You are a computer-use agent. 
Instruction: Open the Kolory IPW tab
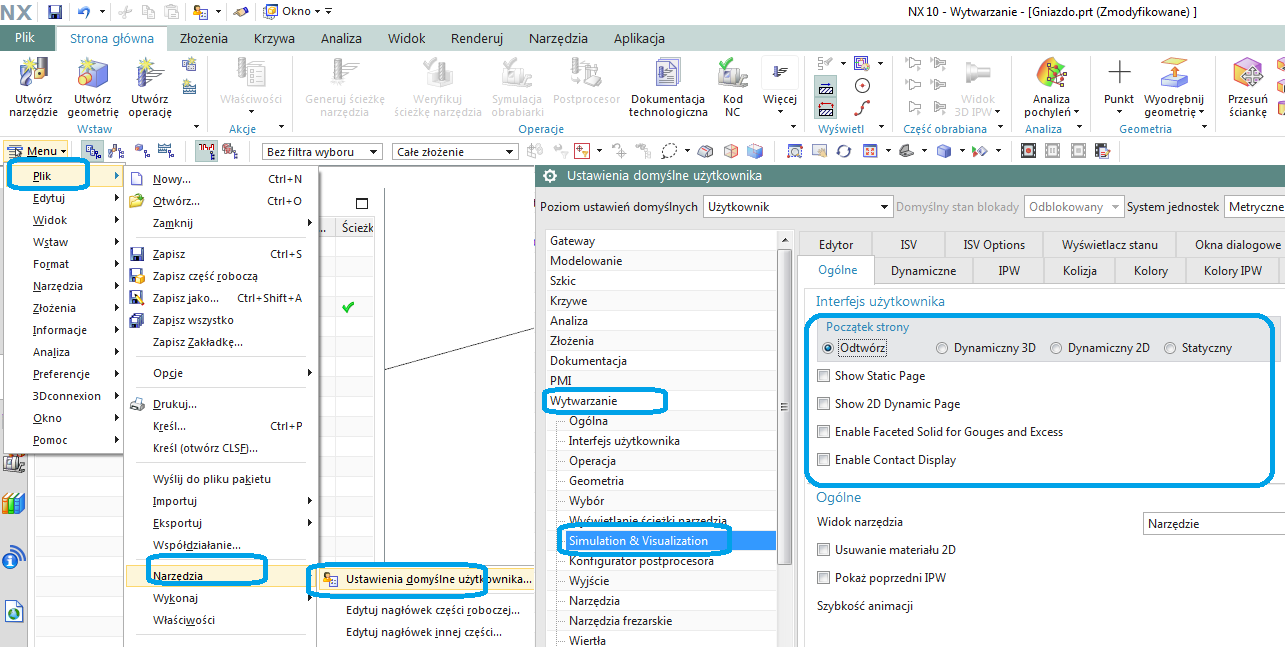tap(1232, 270)
